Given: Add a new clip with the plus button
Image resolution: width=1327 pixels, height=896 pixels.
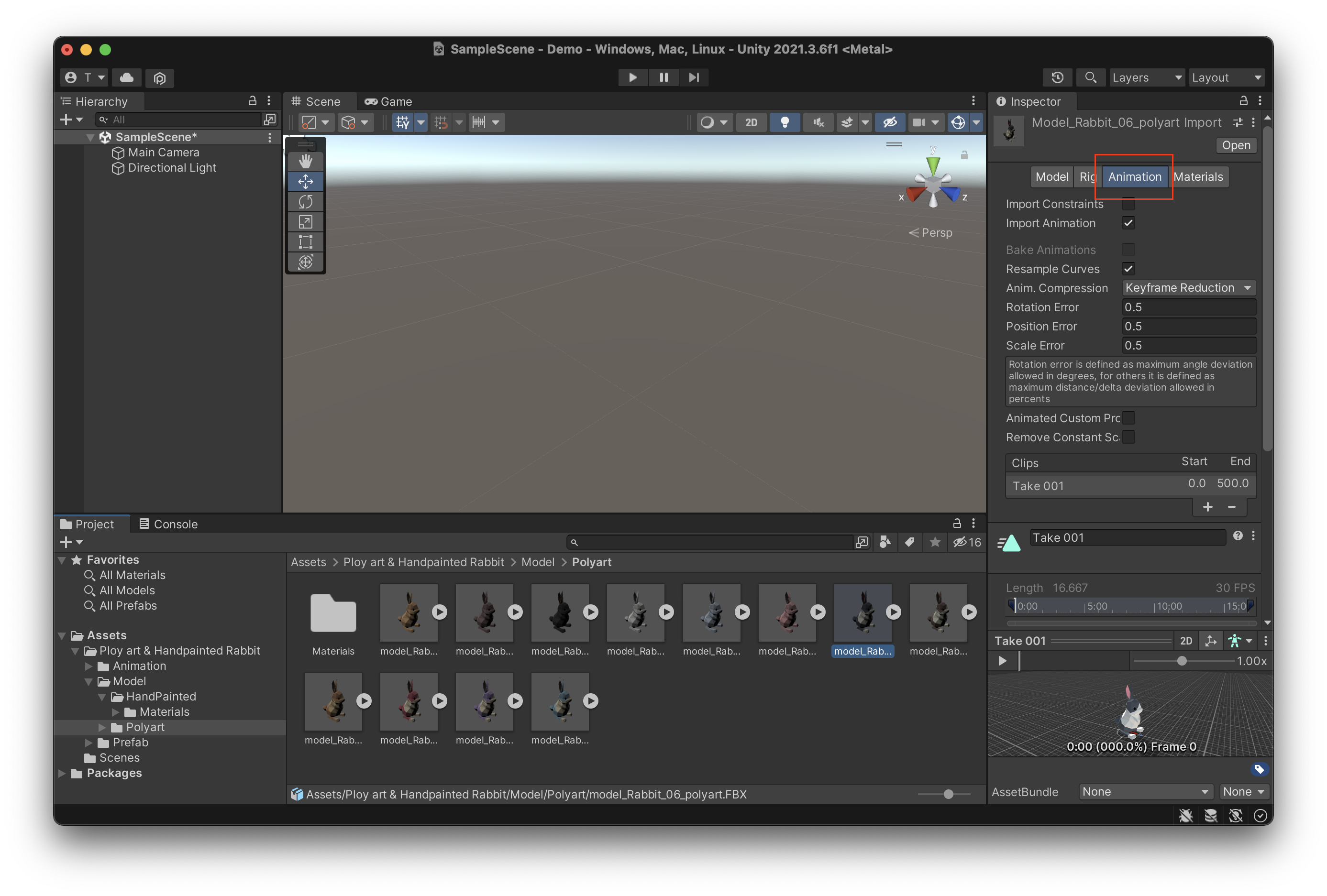Looking at the screenshot, I should [1208, 507].
